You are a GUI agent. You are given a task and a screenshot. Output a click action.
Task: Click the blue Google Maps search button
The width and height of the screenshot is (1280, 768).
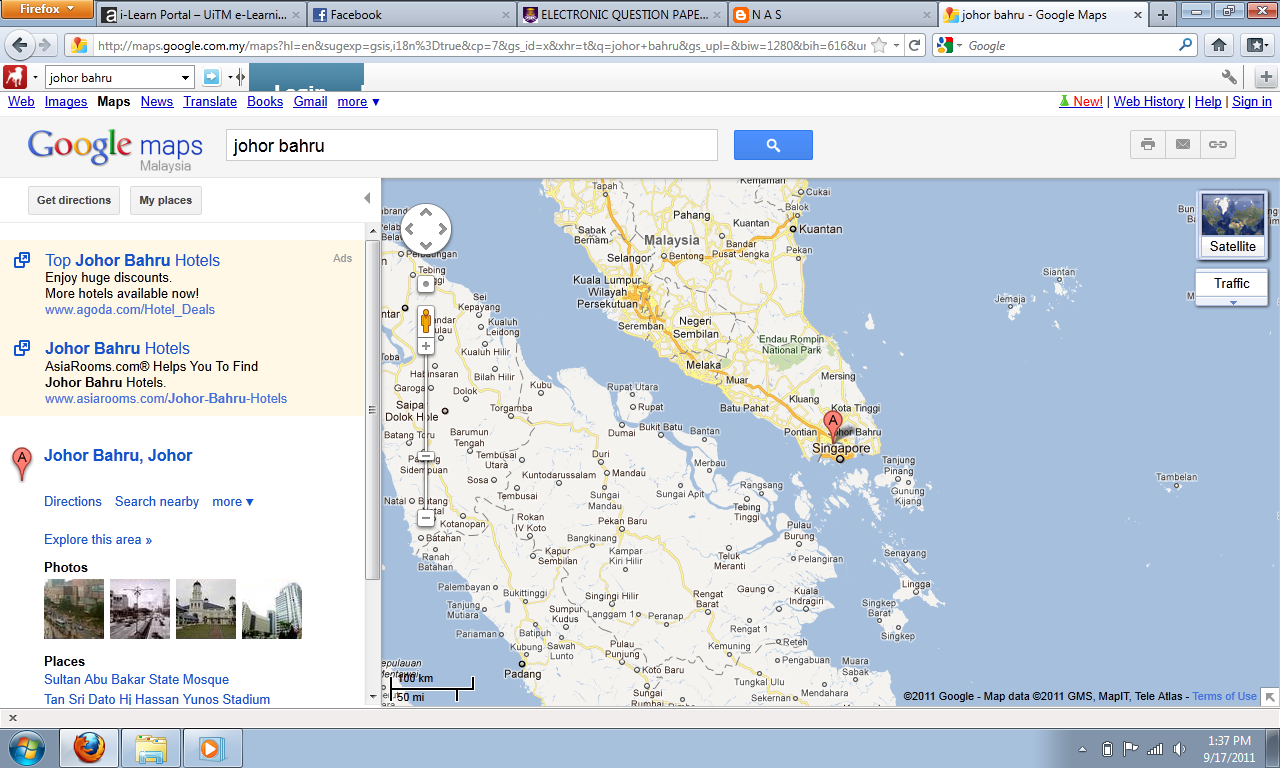[773, 145]
